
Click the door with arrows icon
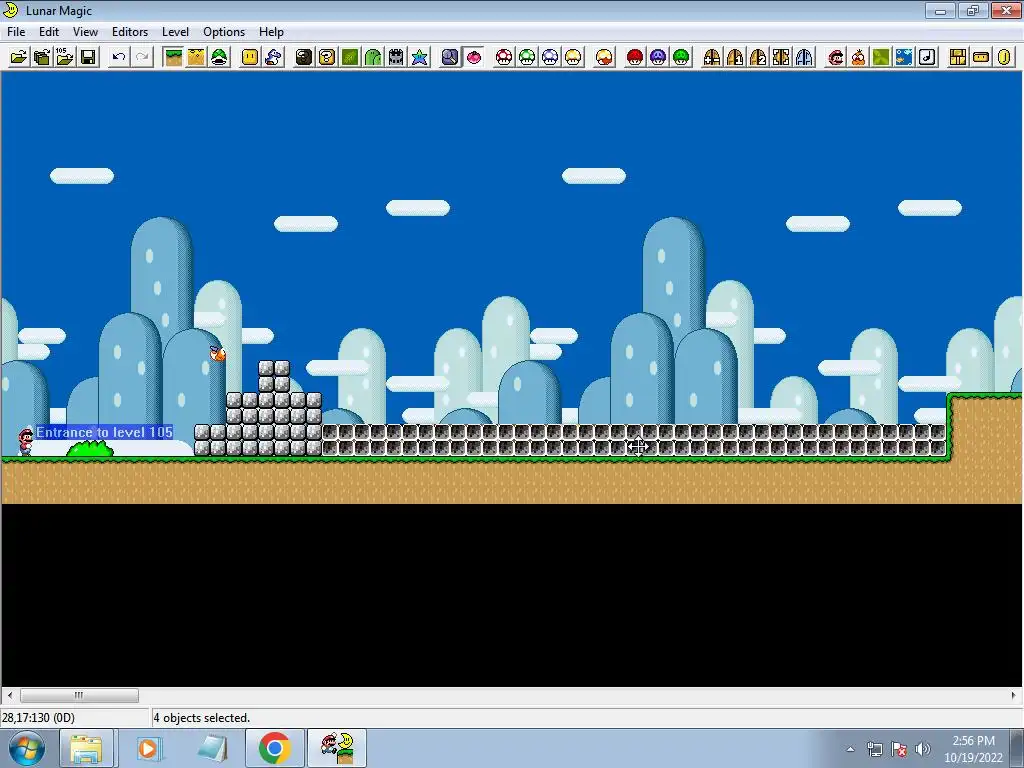pyautogui.click(x=781, y=57)
